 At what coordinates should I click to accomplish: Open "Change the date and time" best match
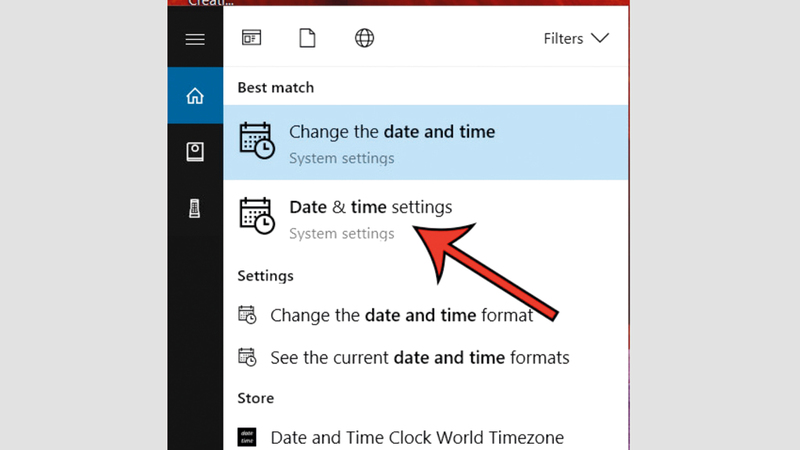click(391, 132)
